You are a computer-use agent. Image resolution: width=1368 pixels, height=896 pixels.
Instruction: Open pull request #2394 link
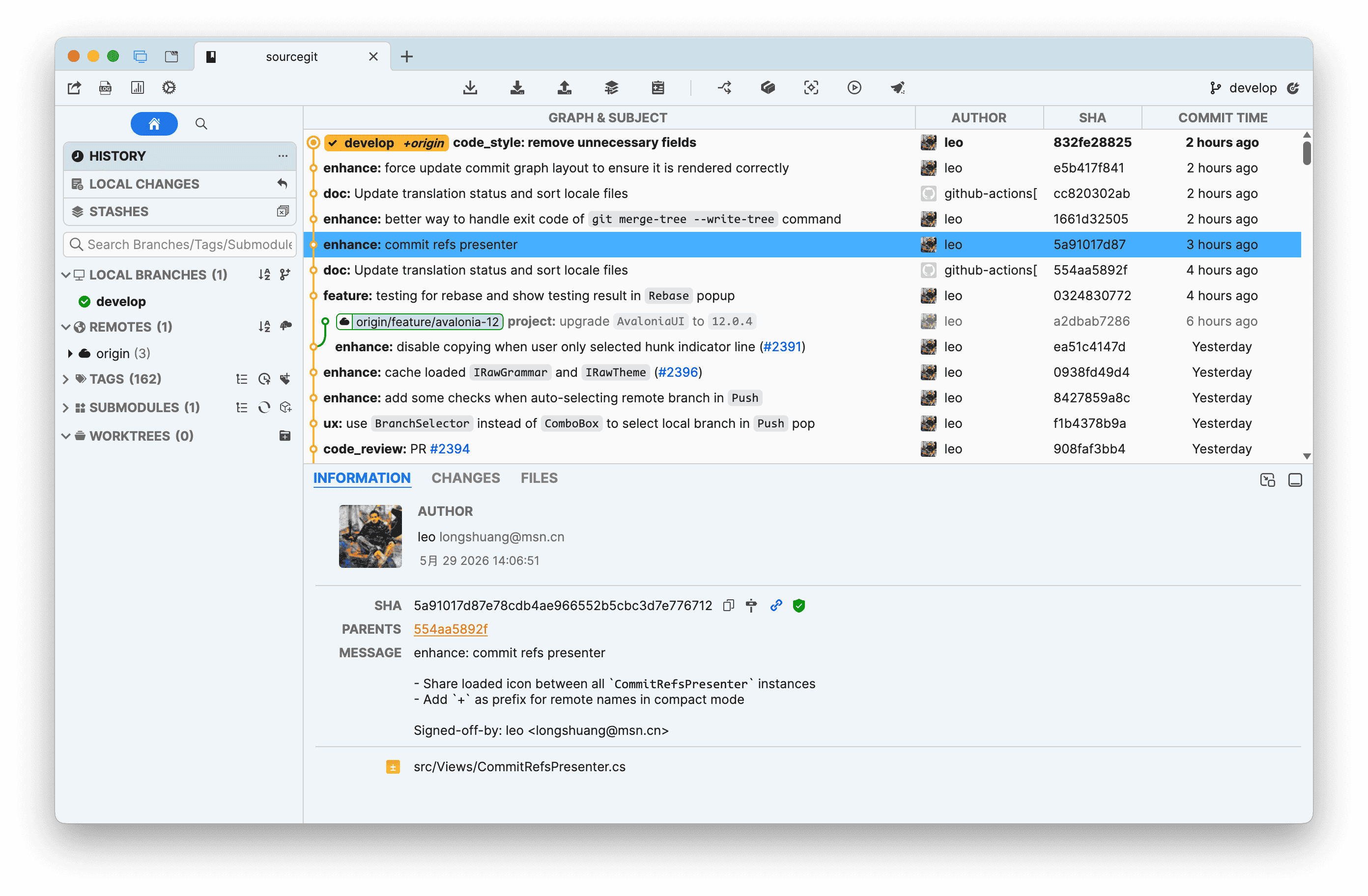click(450, 449)
